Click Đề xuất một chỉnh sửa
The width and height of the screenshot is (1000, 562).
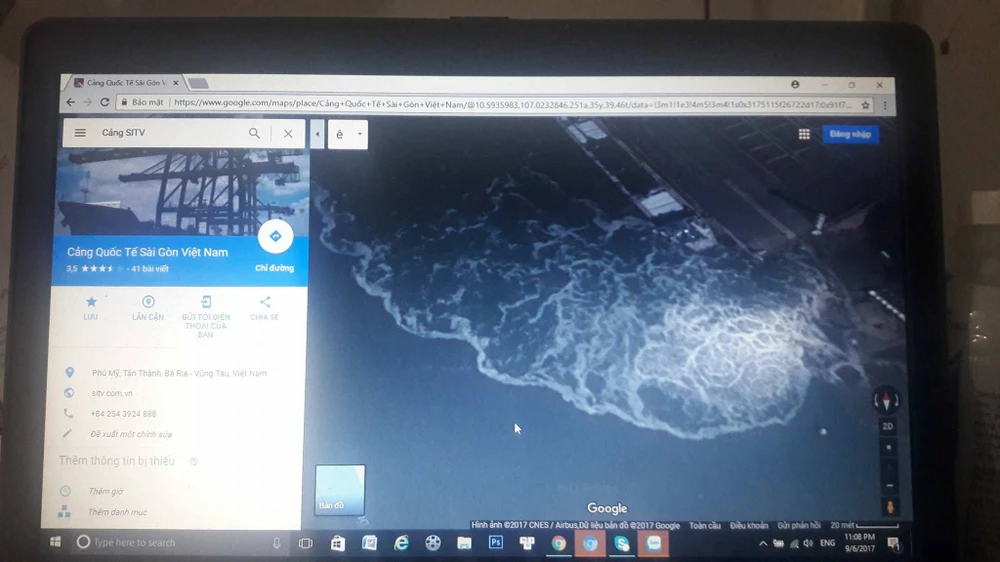[x=131, y=434]
